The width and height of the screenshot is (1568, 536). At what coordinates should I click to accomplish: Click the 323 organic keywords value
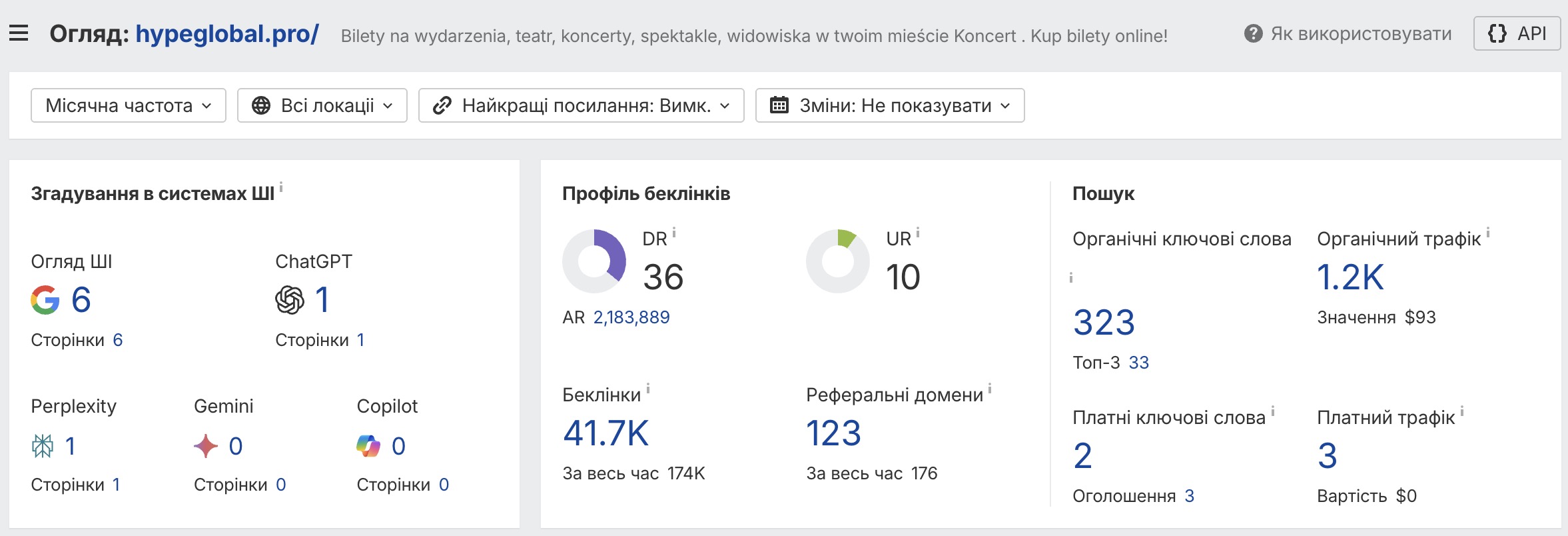[1104, 323]
